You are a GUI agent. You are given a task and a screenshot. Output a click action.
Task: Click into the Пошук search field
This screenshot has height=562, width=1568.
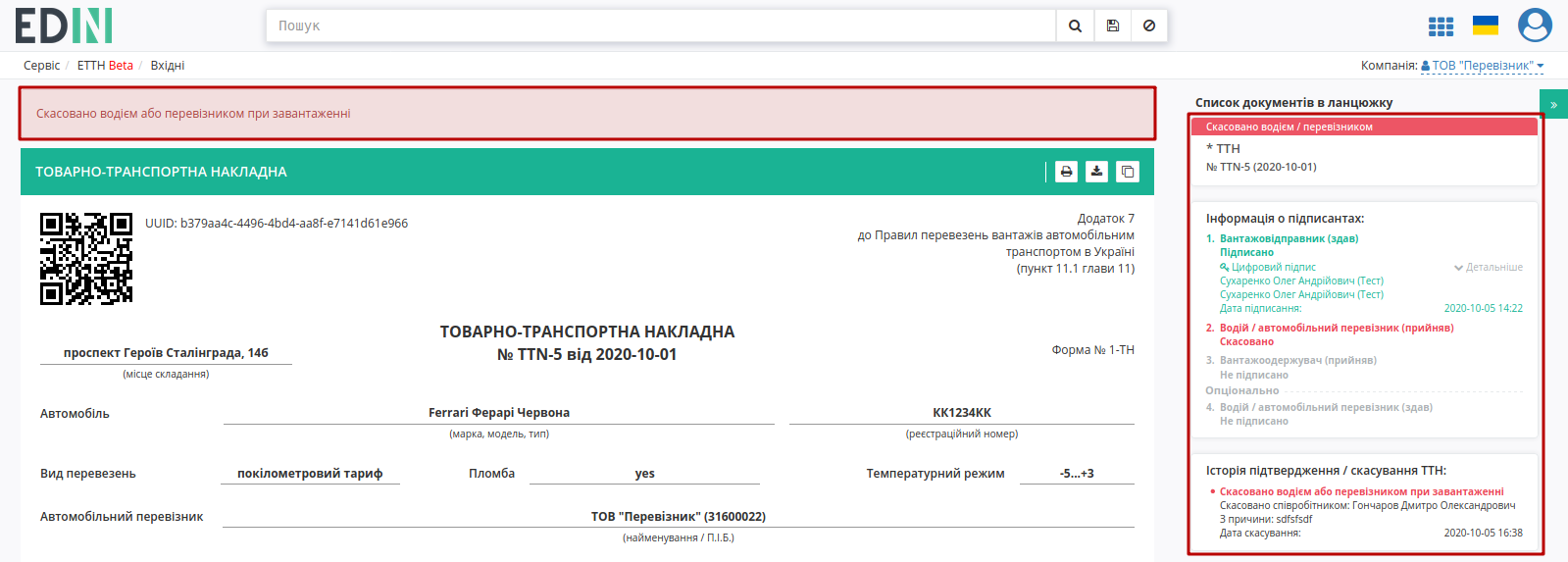[x=661, y=26]
